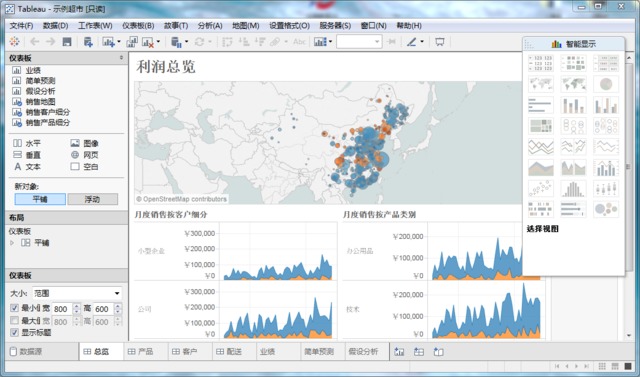Open the new worksheet icon dropdown arrow
Screen dimensions: 640x377
coord(119,42)
